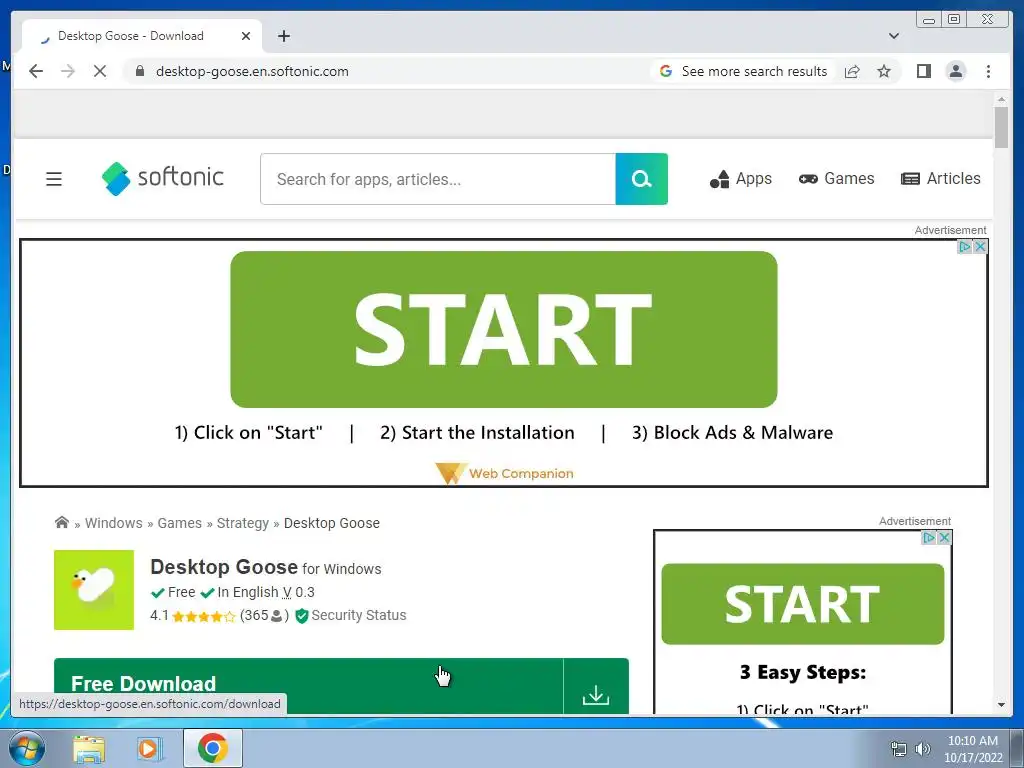The width and height of the screenshot is (1024, 768).
Task: View site information padlock icon
Action: [x=140, y=71]
